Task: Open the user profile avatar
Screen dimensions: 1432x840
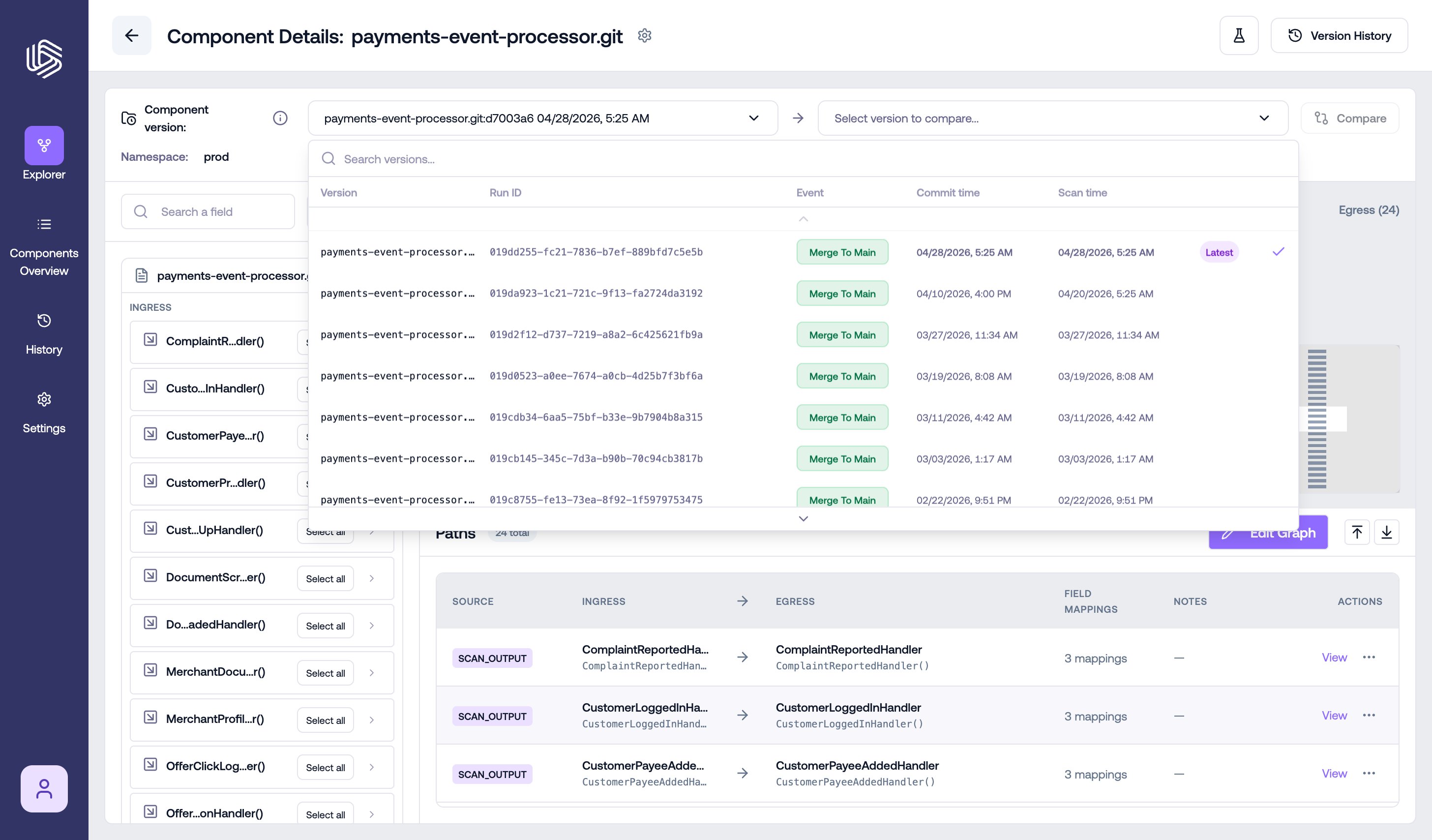Action: coord(44,788)
